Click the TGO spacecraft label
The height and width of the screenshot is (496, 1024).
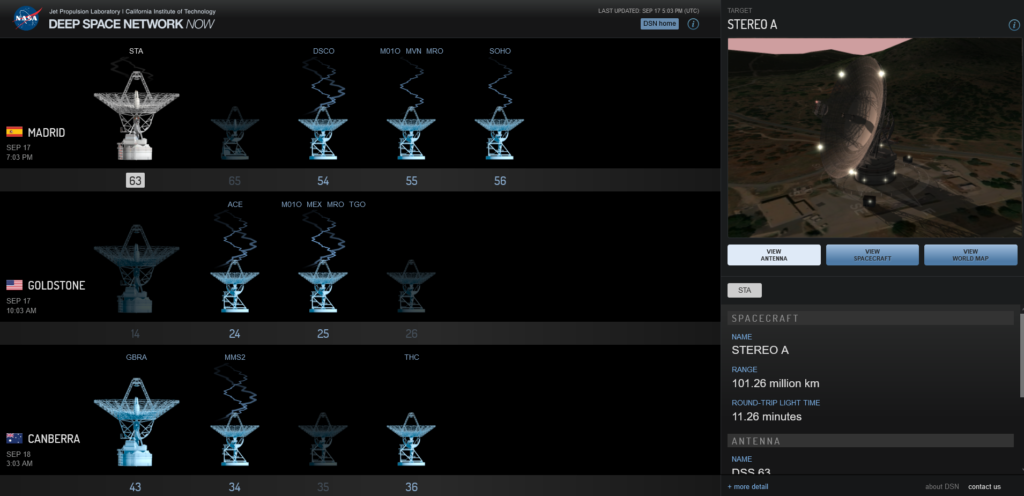pyautogui.click(x=357, y=204)
